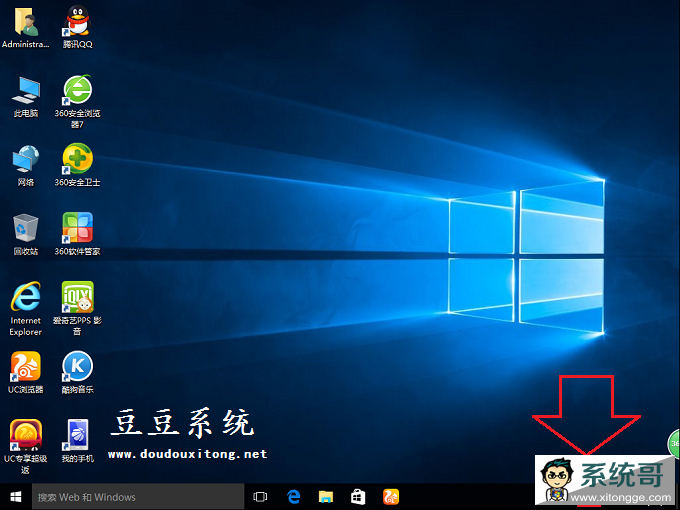This screenshot has height=510, width=680.
Task: Open Task View from the taskbar
Action: pos(261,497)
